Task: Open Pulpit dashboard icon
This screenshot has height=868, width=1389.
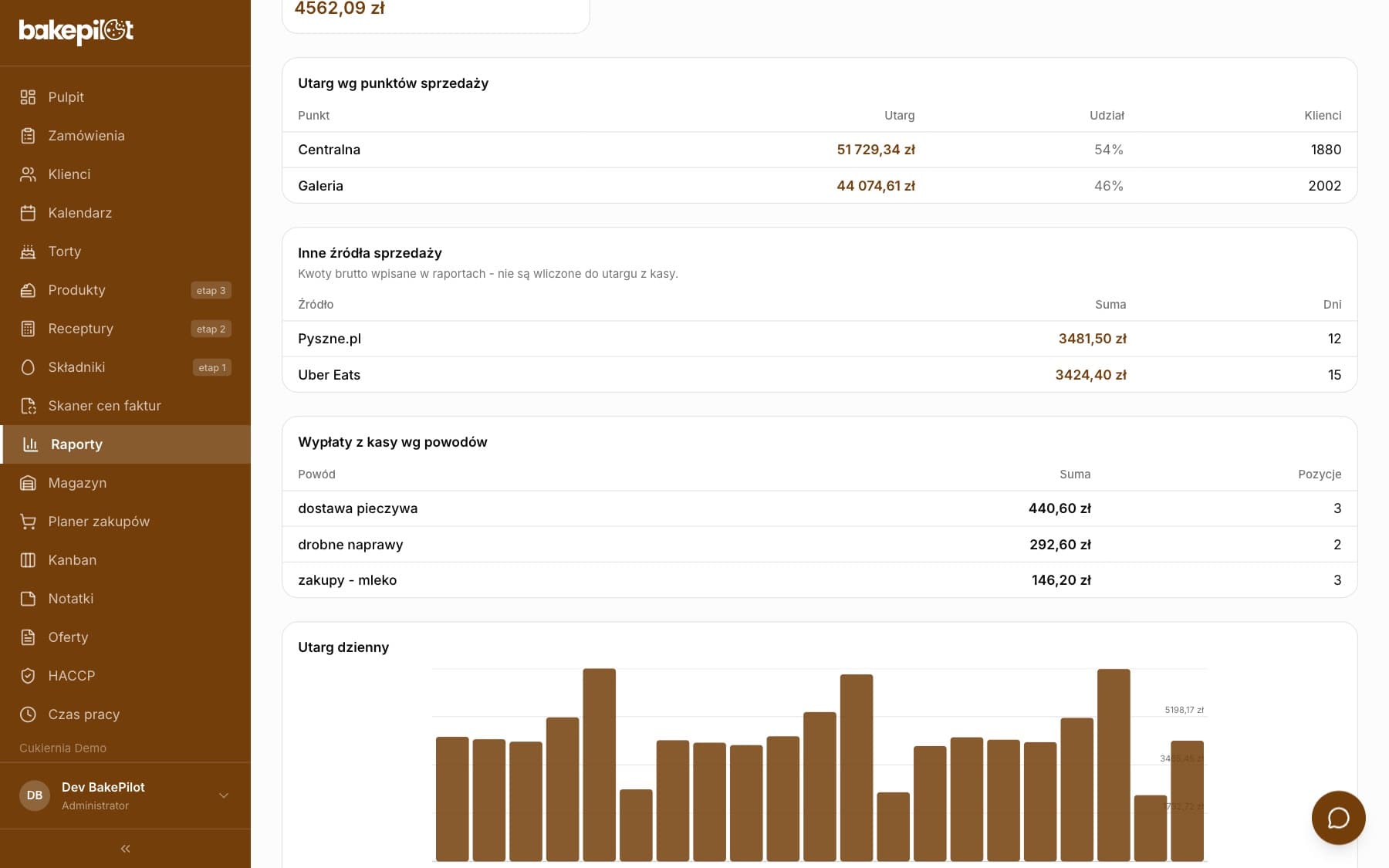Action: tap(28, 97)
